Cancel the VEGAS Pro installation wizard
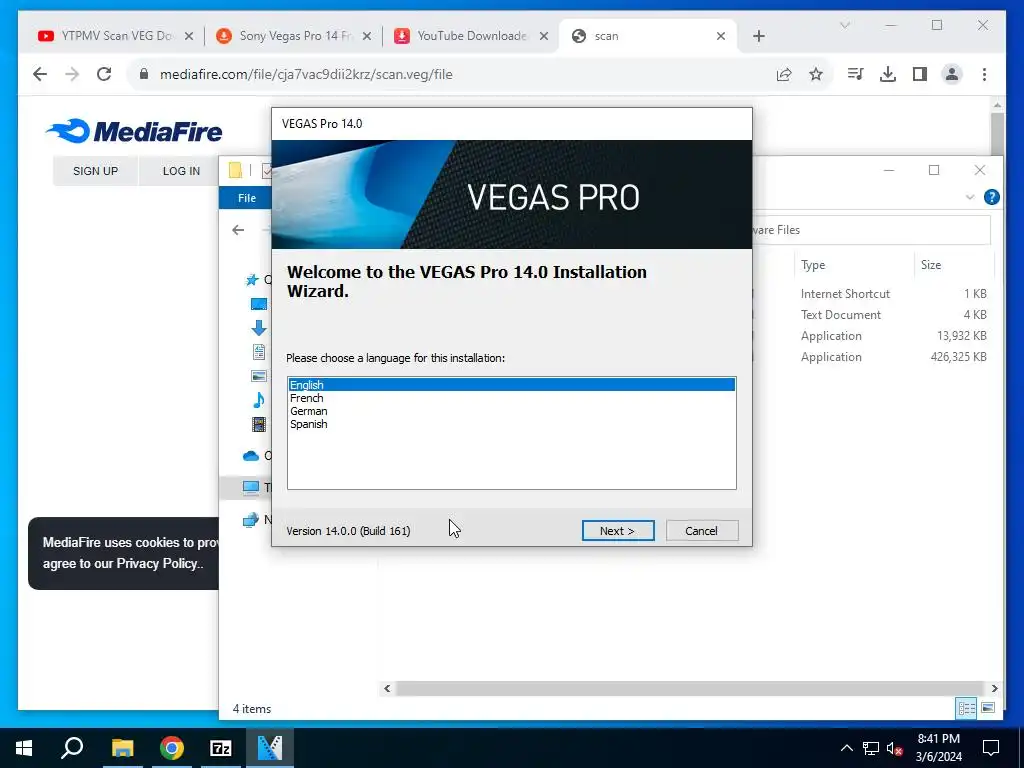Screen dimensions: 1024x768 tap(701, 531)
